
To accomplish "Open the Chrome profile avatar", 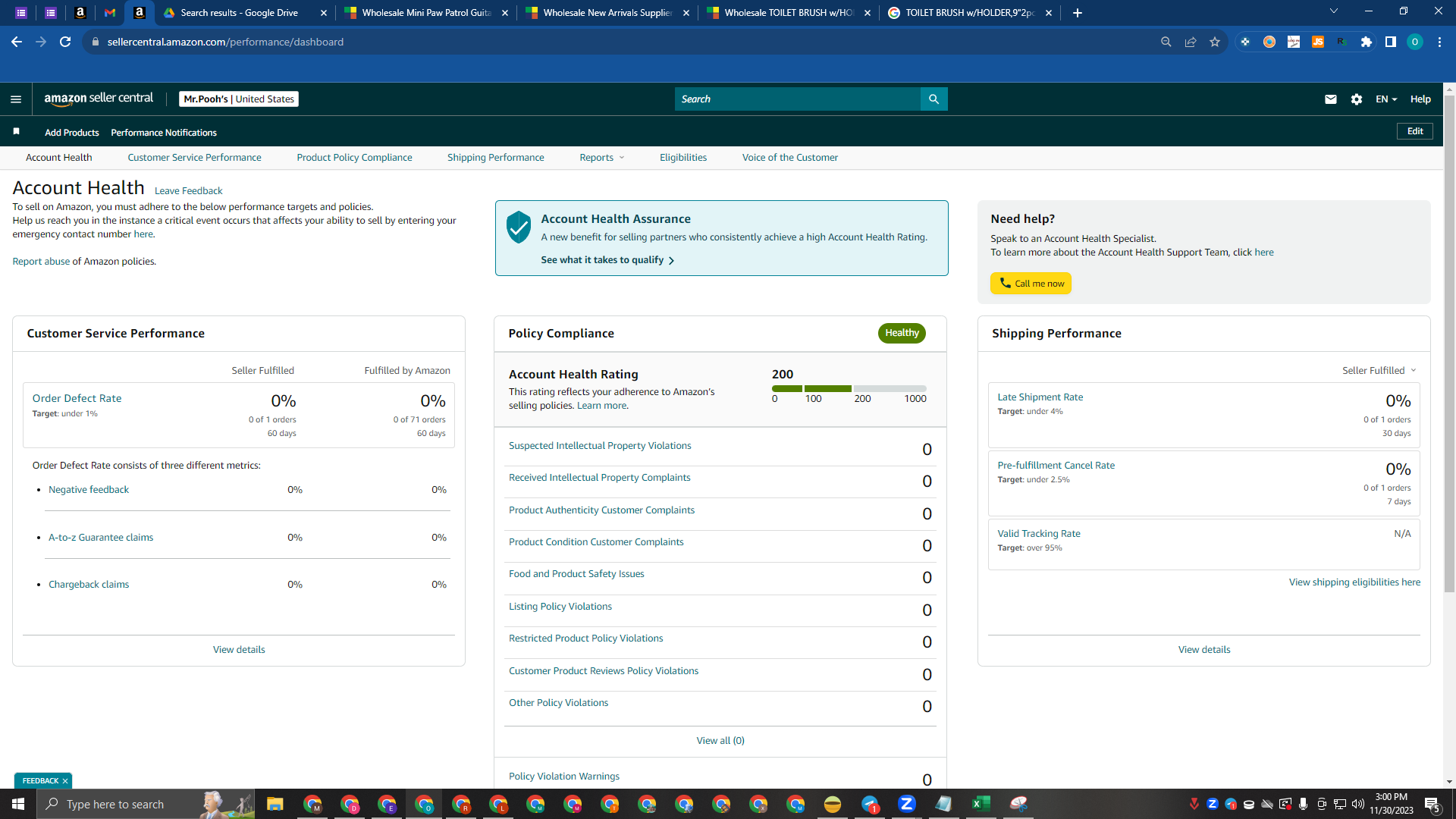I will [x=1415, y=42].
